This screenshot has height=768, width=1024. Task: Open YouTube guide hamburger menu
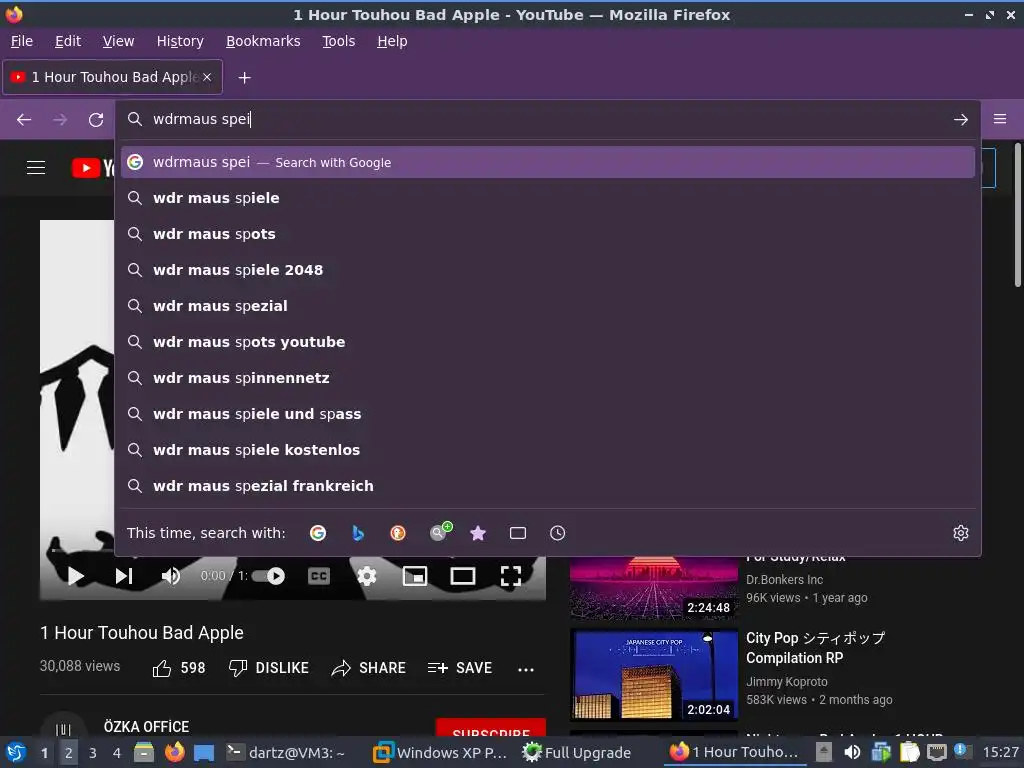36,168
